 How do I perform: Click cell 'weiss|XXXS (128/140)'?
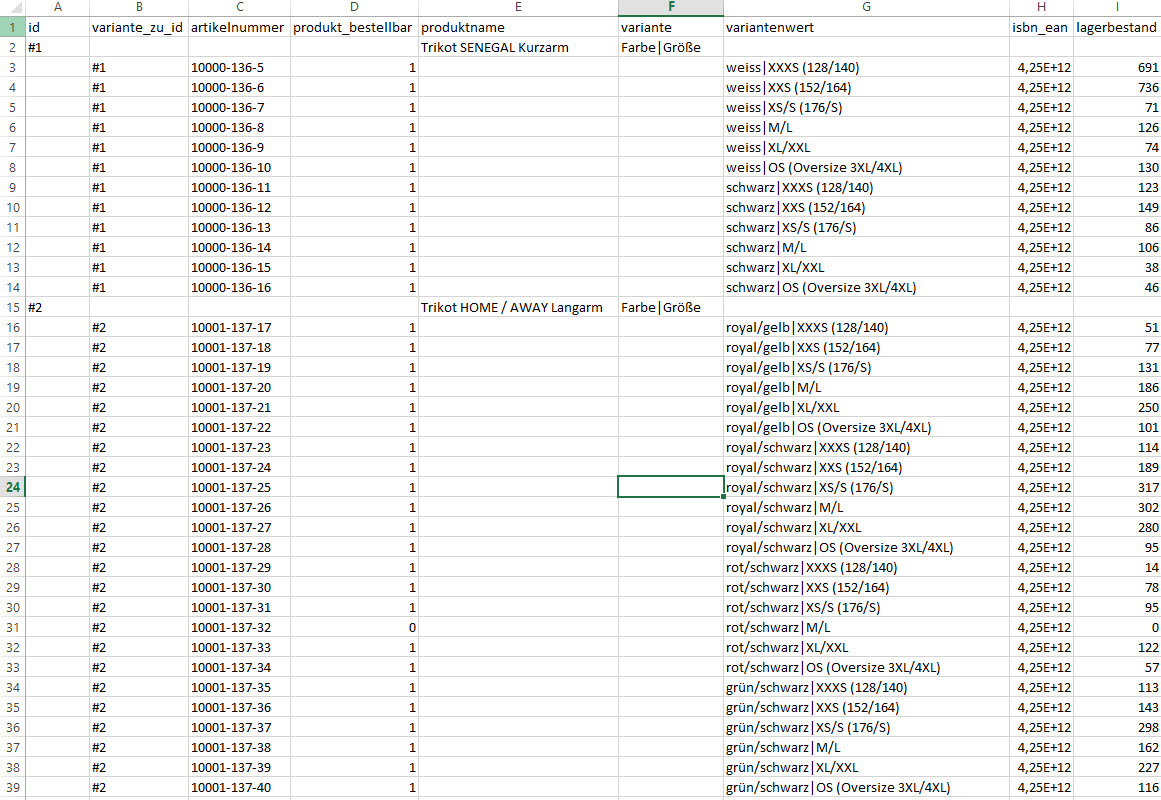[x=866, y=67]
